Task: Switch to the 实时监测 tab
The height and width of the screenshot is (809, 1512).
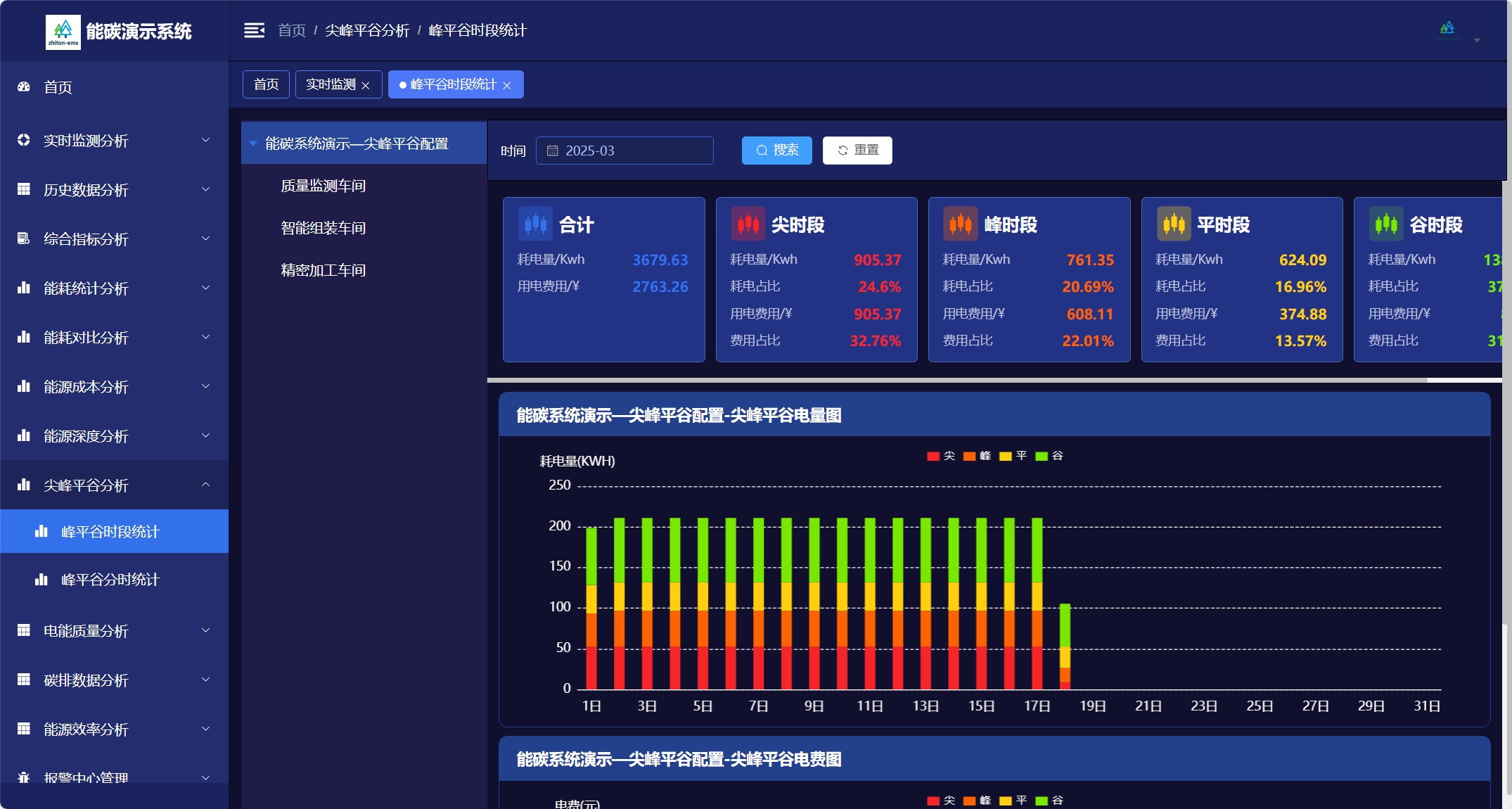Action: point(331,84)
